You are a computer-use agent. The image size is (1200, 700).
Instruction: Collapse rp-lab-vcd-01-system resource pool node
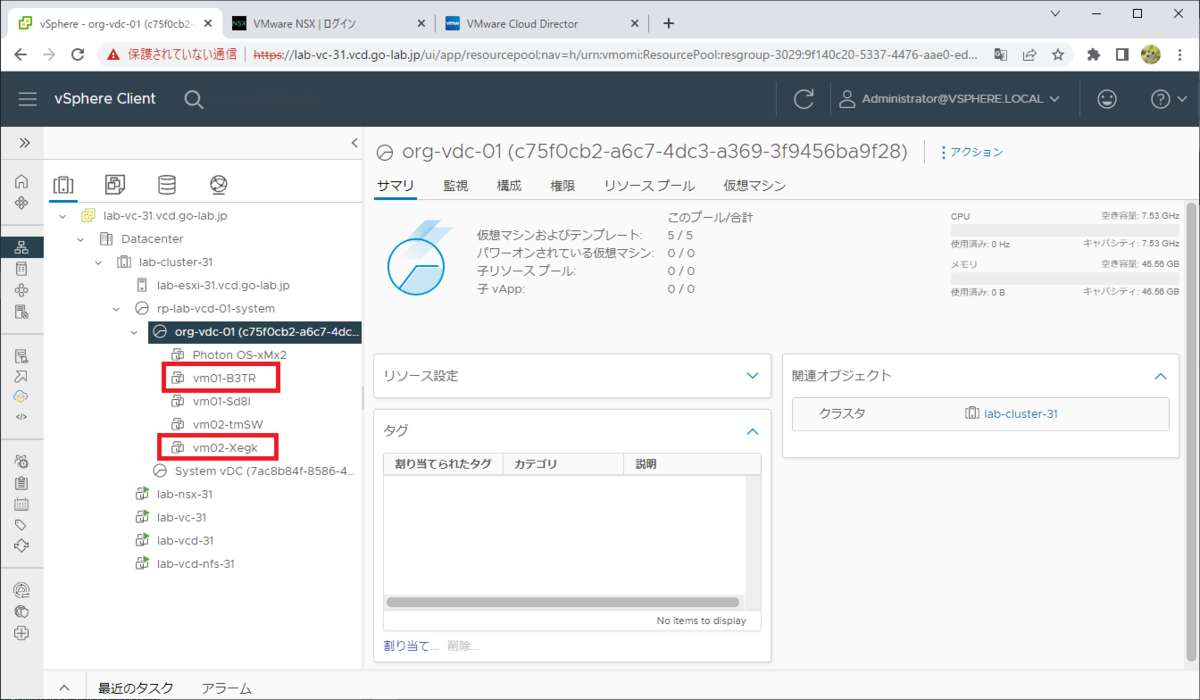[116, 309]
